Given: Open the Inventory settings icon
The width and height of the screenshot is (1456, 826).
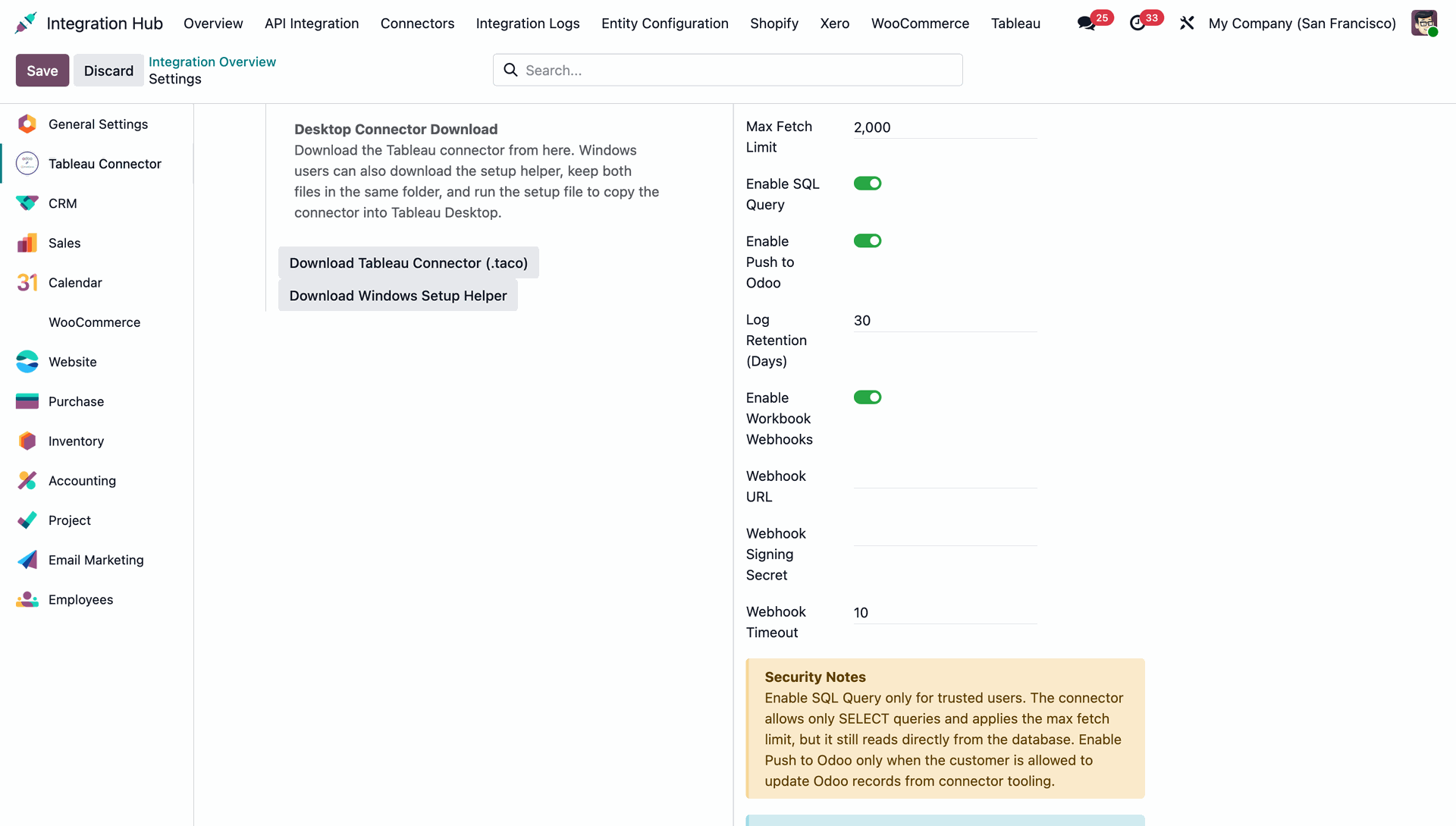Looking at the screenshot, I should pyautogui.click(x=27, y=441).
